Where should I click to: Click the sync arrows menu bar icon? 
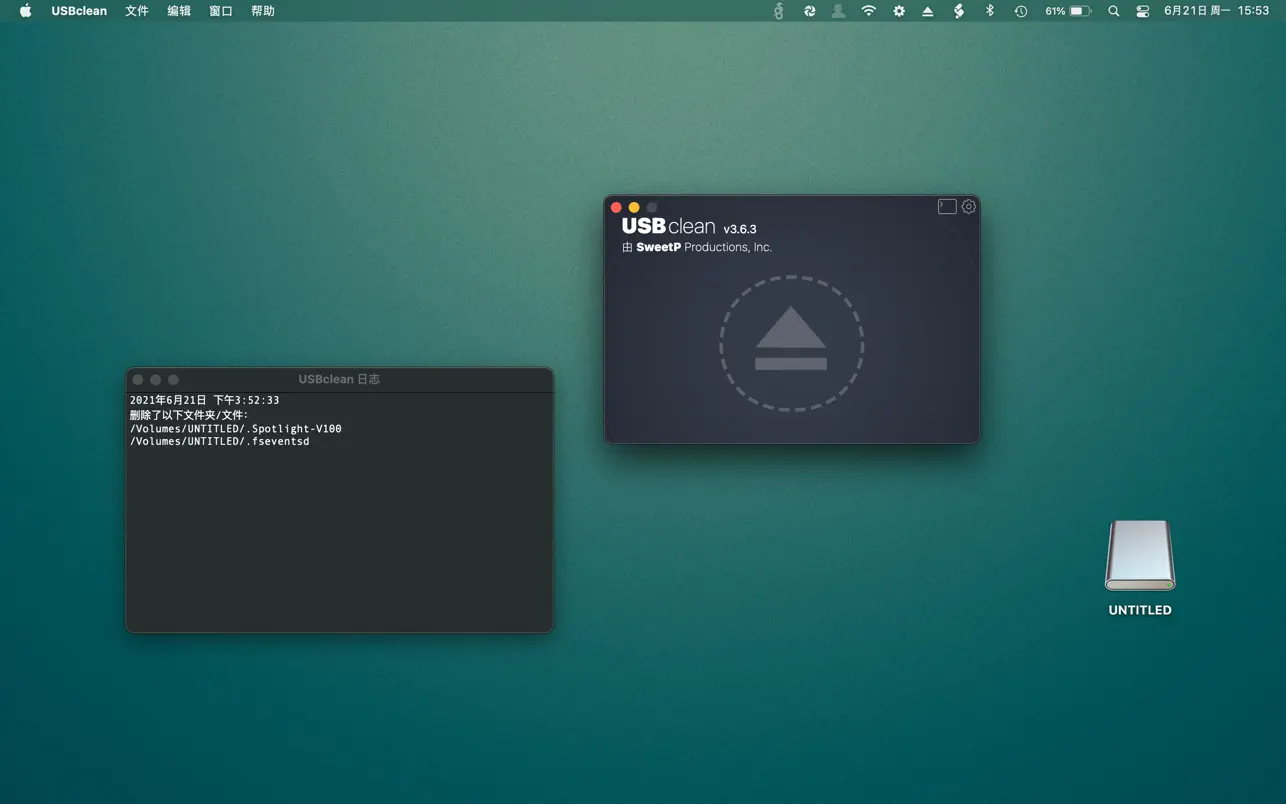809,11
